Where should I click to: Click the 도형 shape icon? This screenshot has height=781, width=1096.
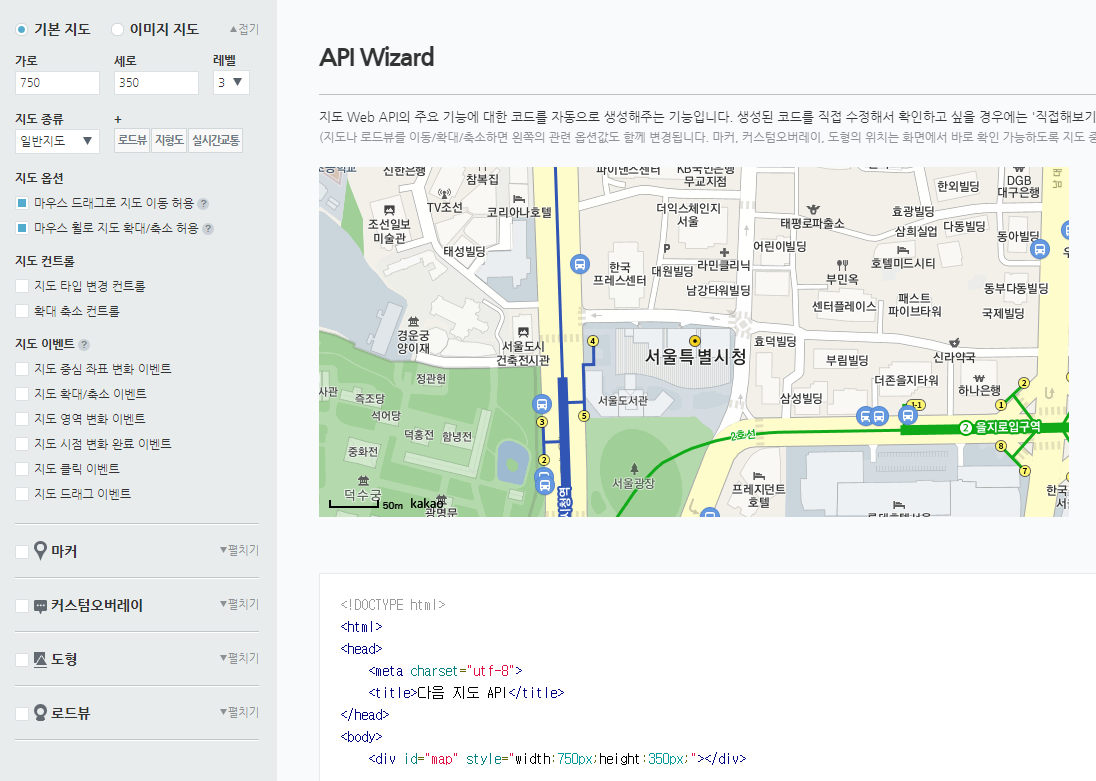(x=41, y=659)
